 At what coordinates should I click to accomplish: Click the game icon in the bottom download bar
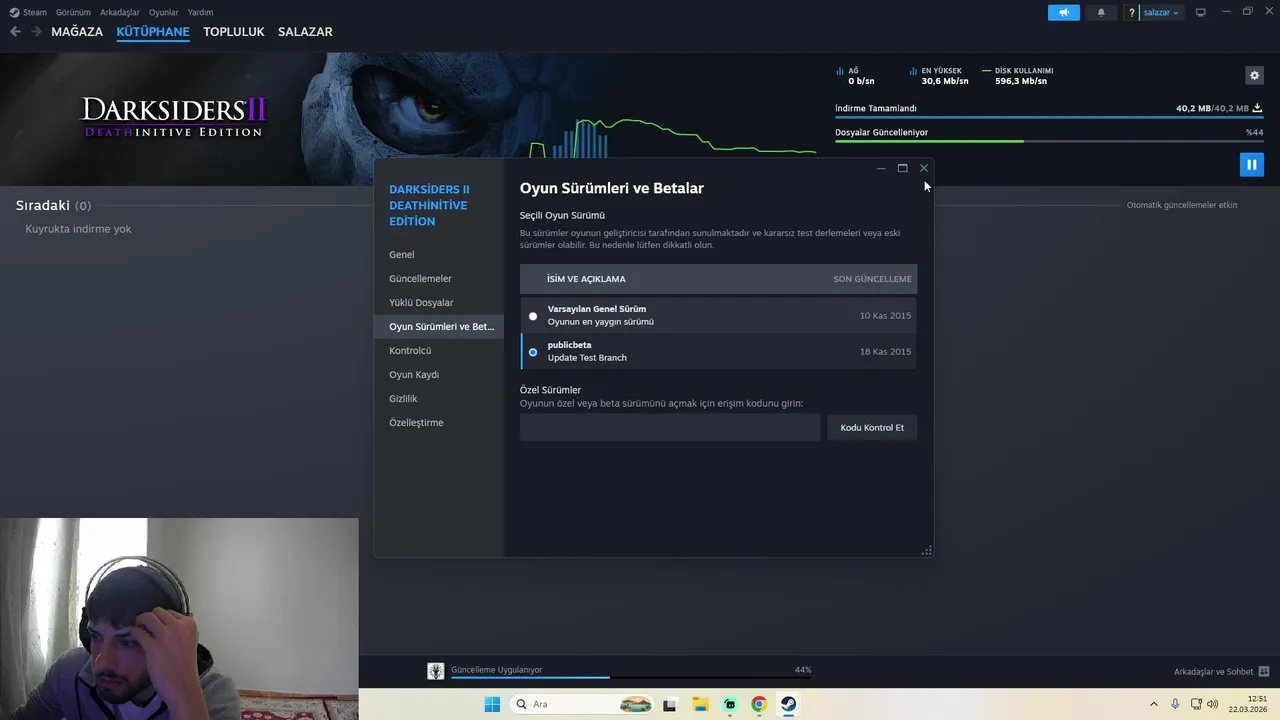(436, 671)
